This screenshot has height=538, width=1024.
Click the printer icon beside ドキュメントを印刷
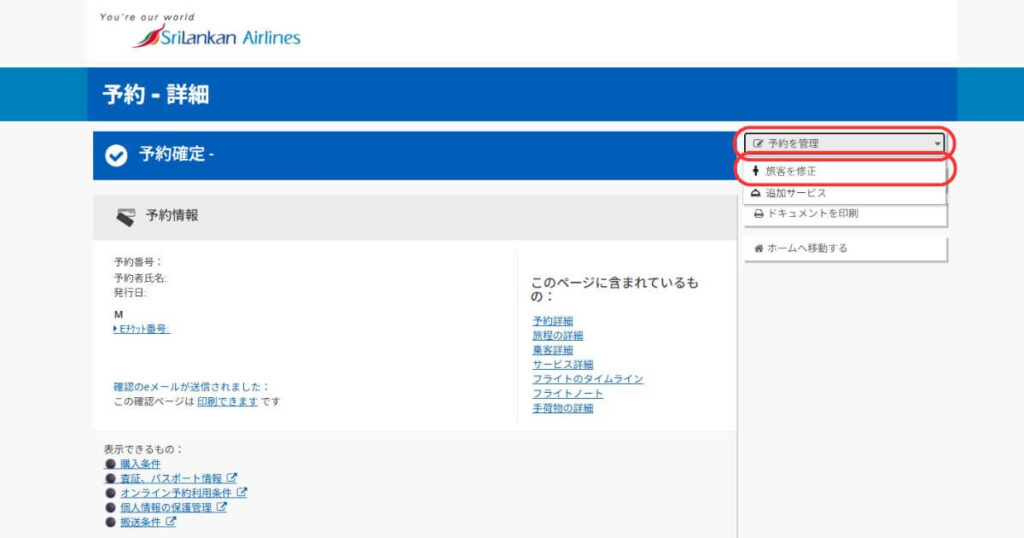(x=758, y=214)
